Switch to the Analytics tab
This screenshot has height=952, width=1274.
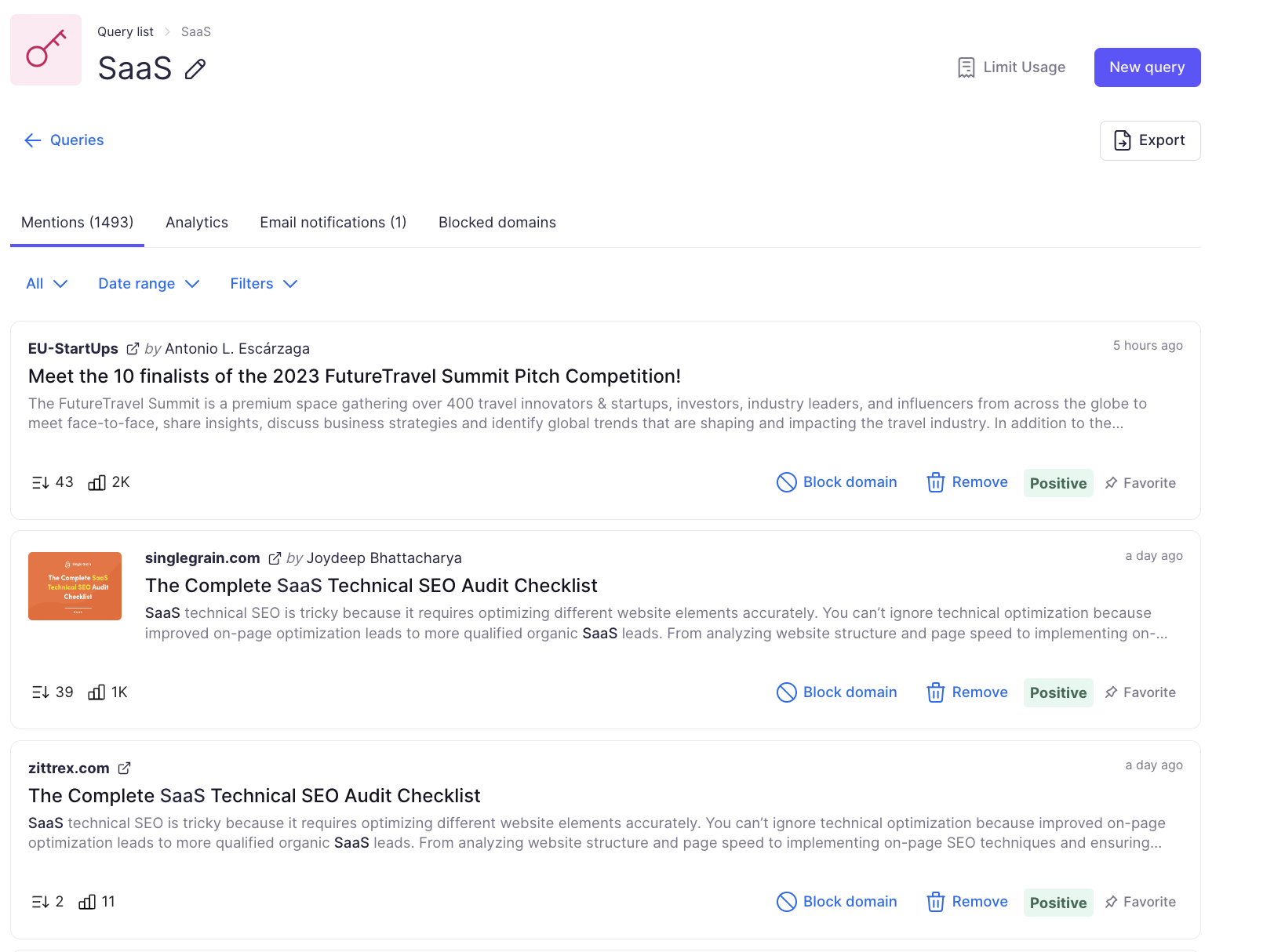(x=197, y=223)
